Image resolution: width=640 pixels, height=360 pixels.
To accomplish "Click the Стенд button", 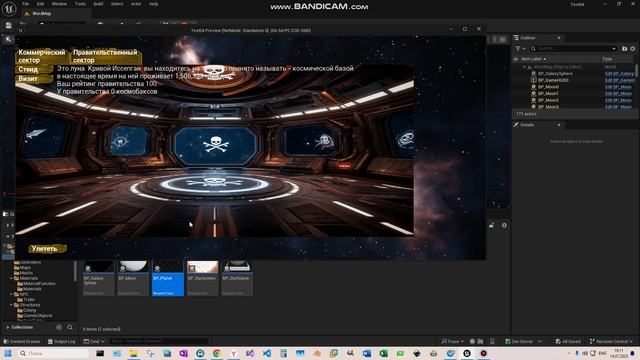I will click(33, 70).
